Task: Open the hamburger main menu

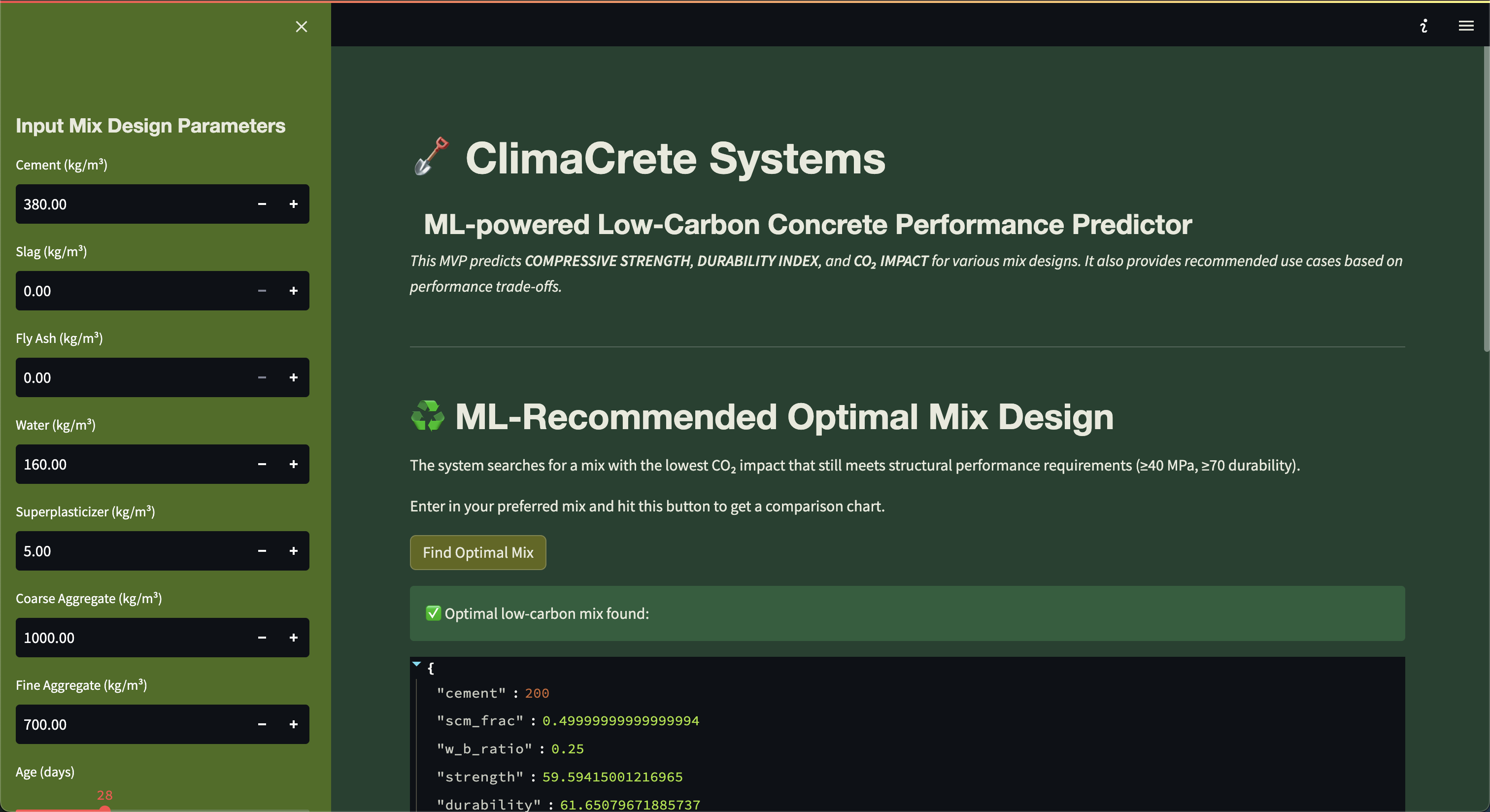Action: tap(1466, 26)
